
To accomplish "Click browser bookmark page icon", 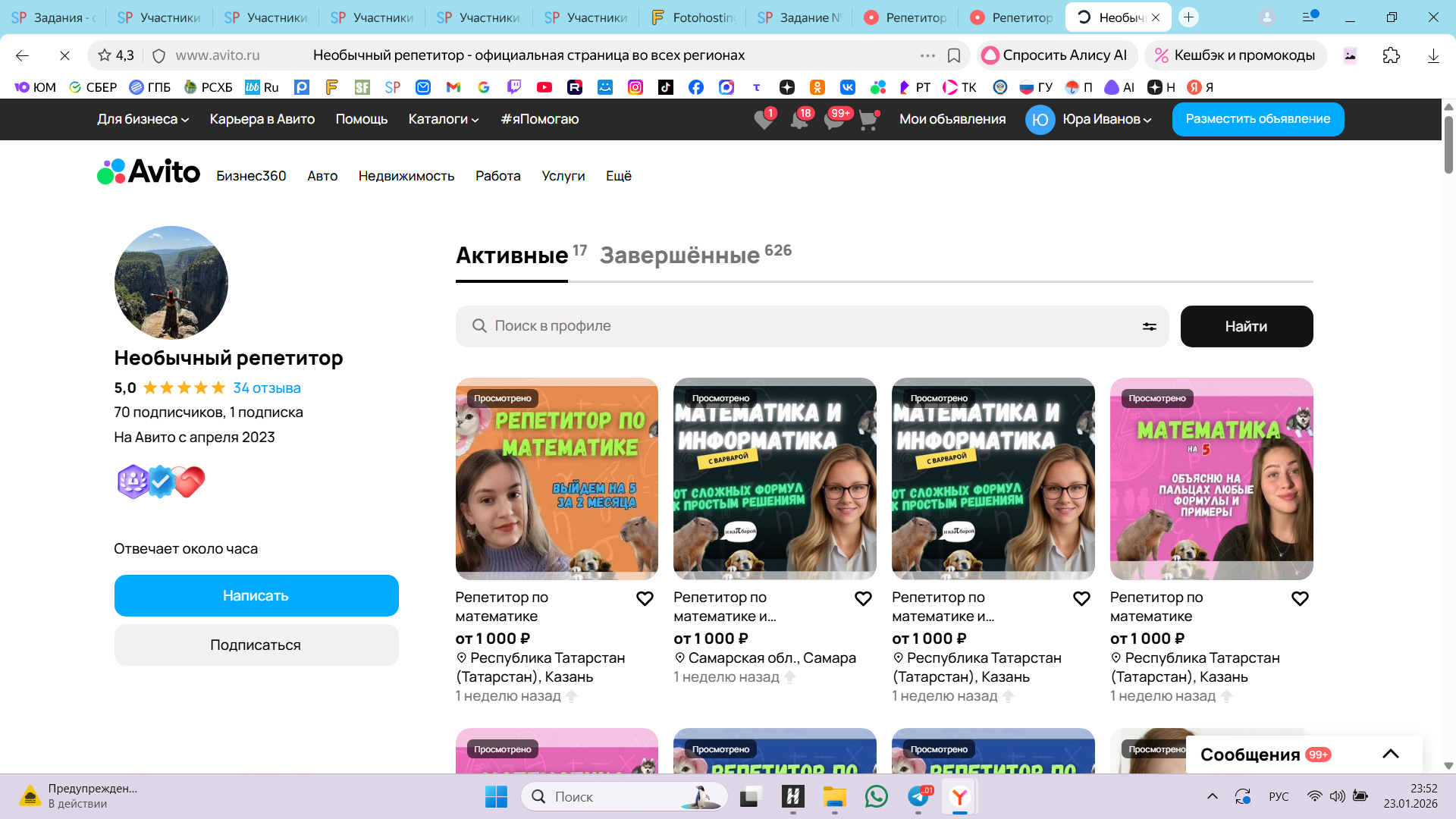I will coord(954,55).
